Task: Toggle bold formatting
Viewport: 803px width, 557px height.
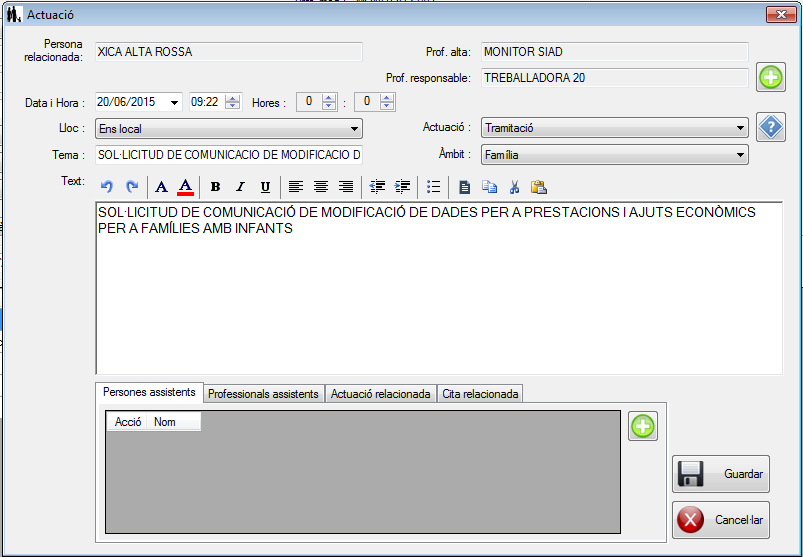Action: tap(215, 186)
